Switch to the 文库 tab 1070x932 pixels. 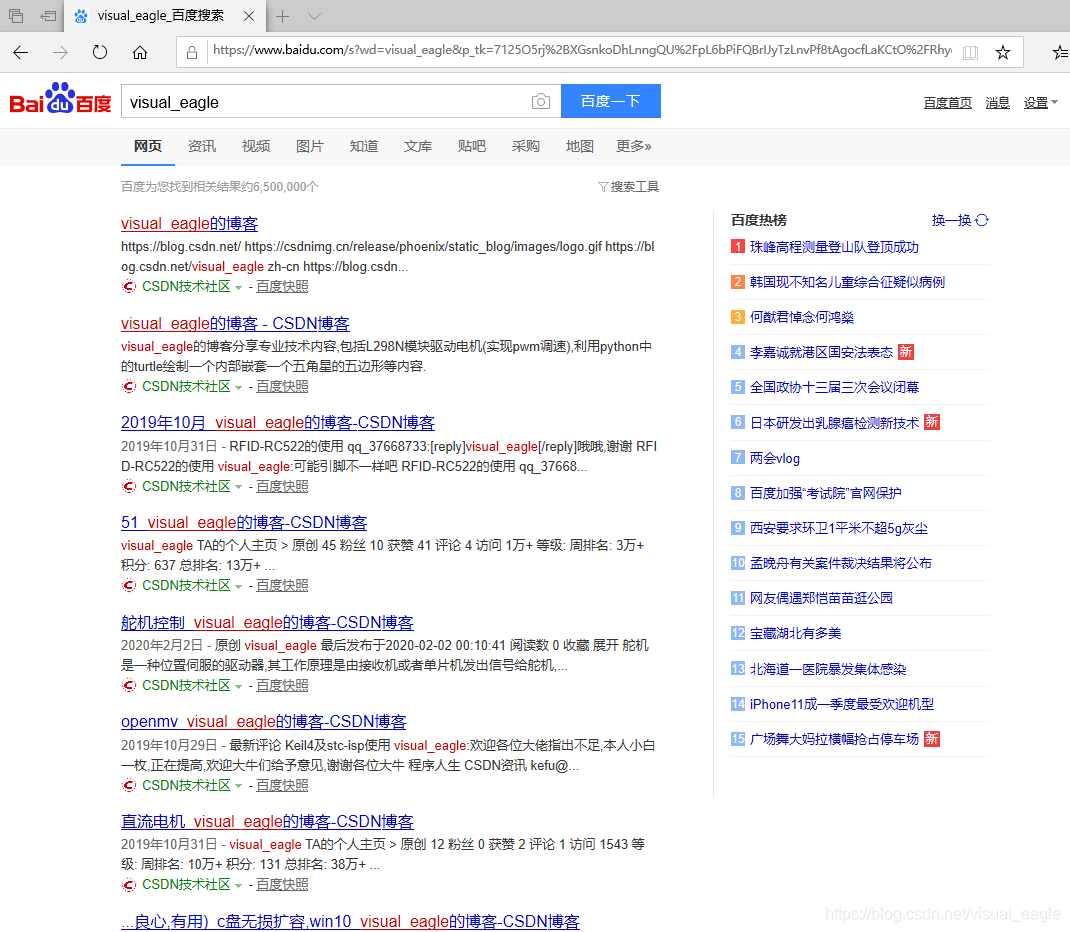click(418, 146)
